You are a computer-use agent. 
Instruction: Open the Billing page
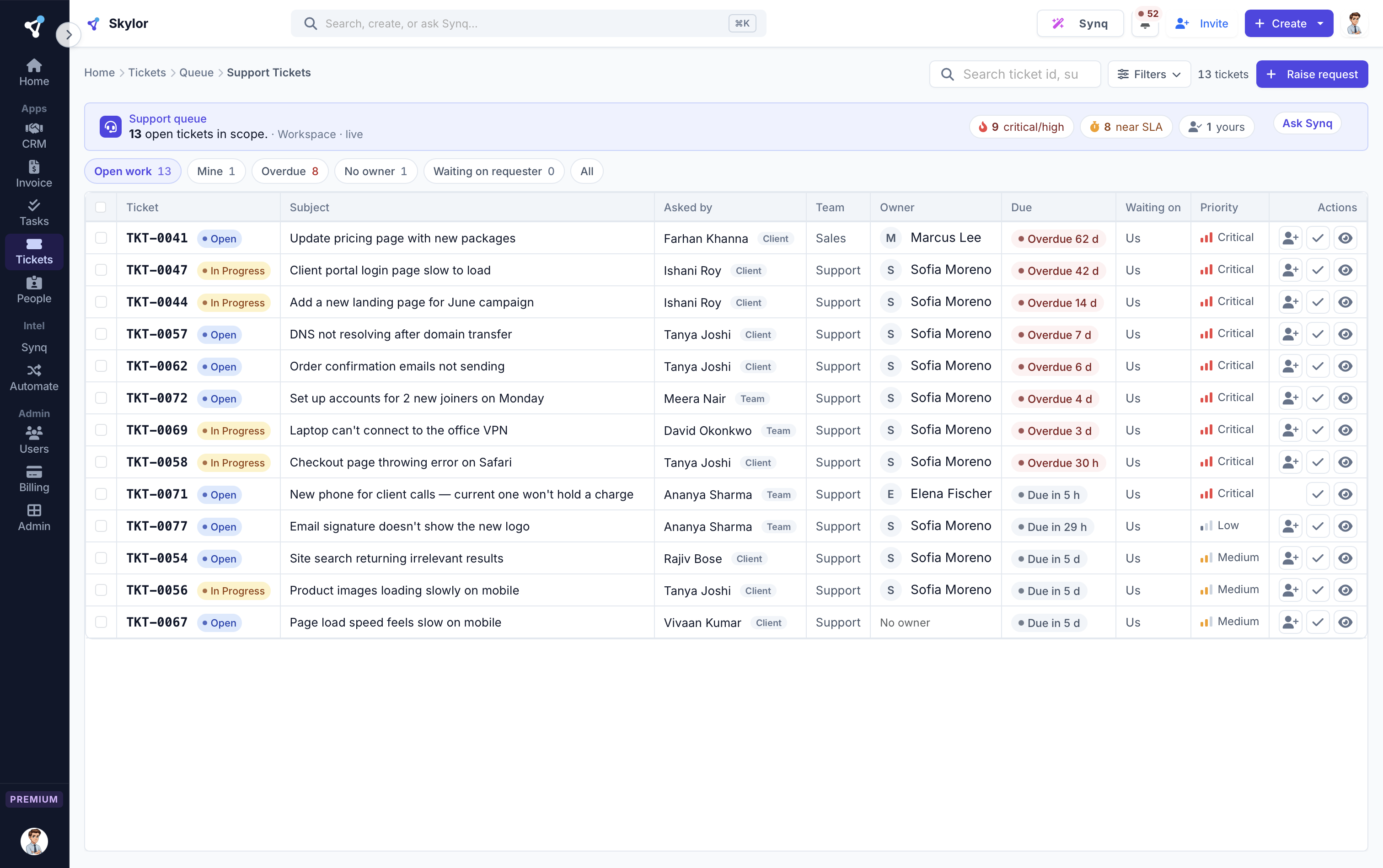[x=34, y=479]
